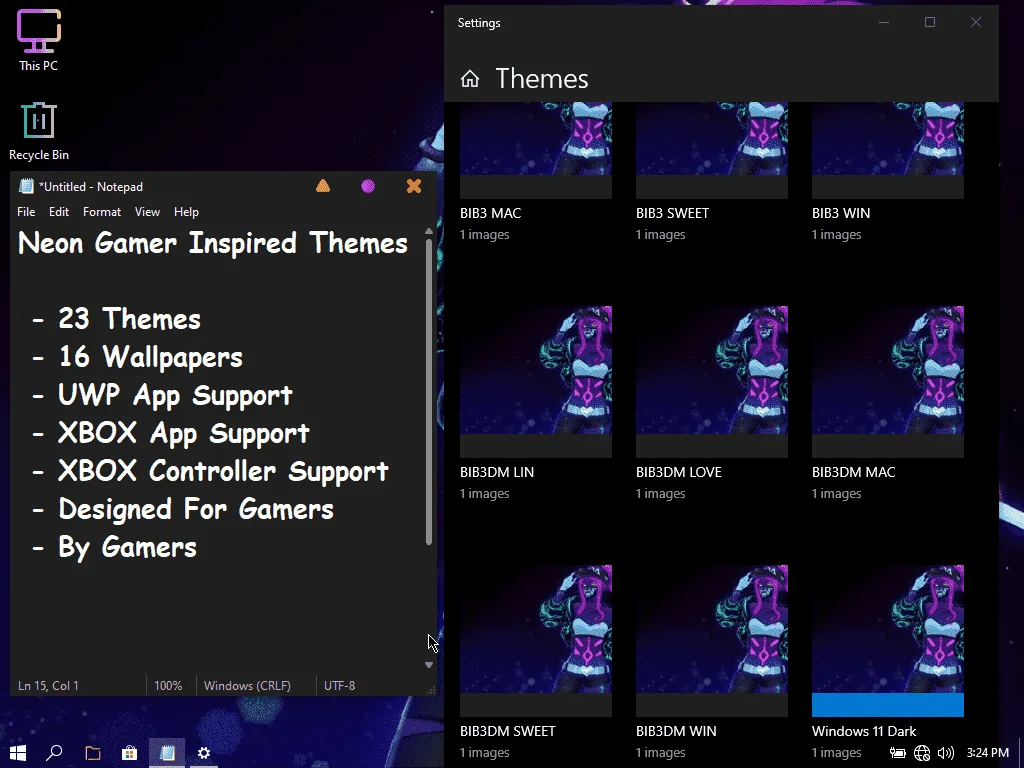
Task: Click the Settings home icon
Action: [470, 79]
